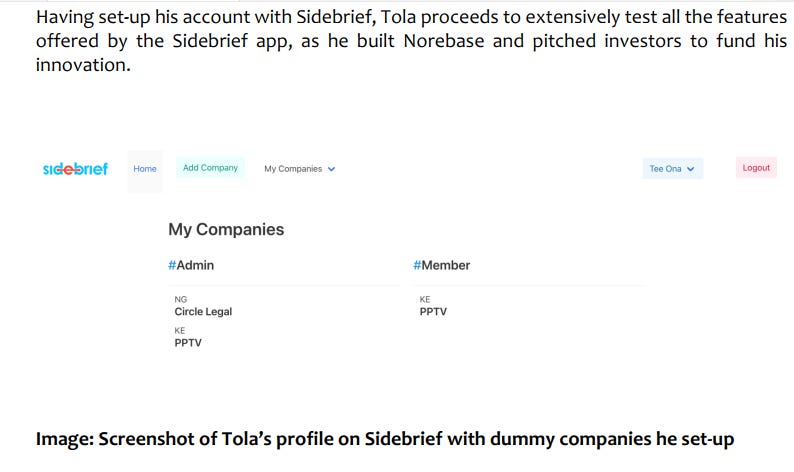
Task: Open the My Companies menu
Action: (299, 169)
